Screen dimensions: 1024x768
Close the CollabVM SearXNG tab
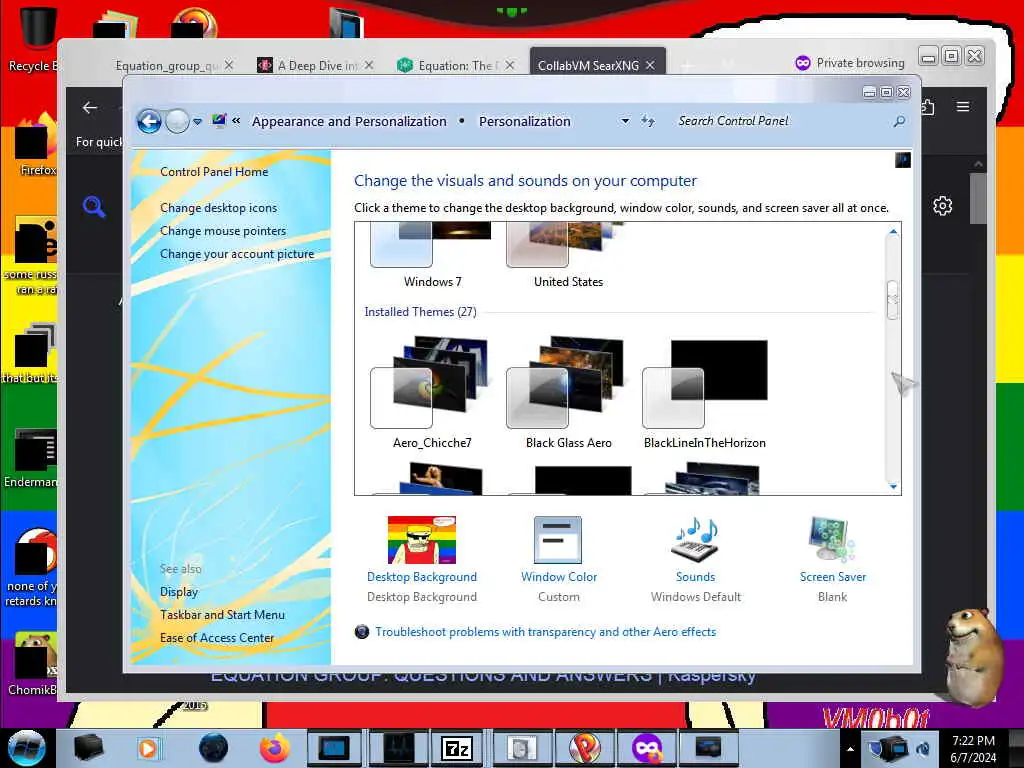click(x=650, y=65)
